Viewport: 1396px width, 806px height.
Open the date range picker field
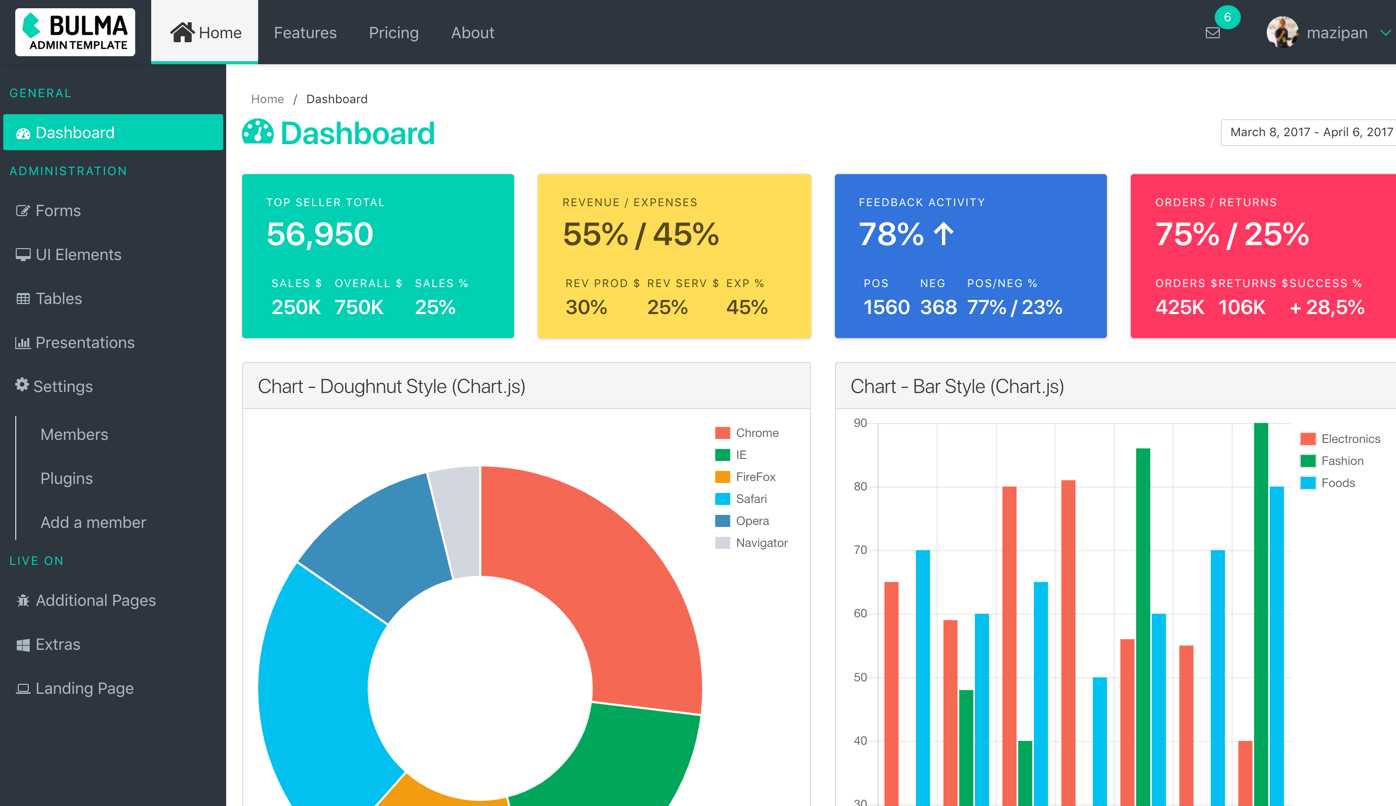tap(1308, 132)
